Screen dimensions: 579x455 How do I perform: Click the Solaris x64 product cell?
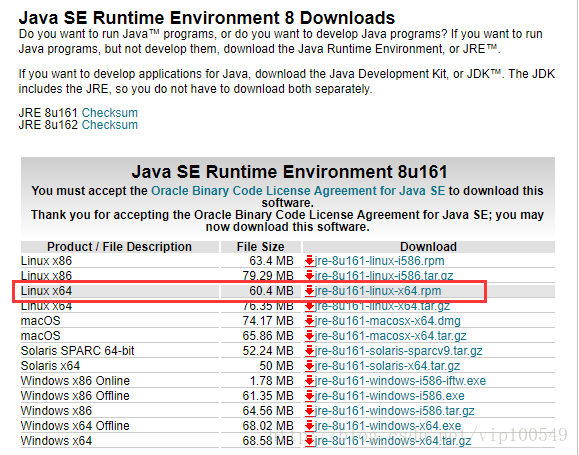120,366
